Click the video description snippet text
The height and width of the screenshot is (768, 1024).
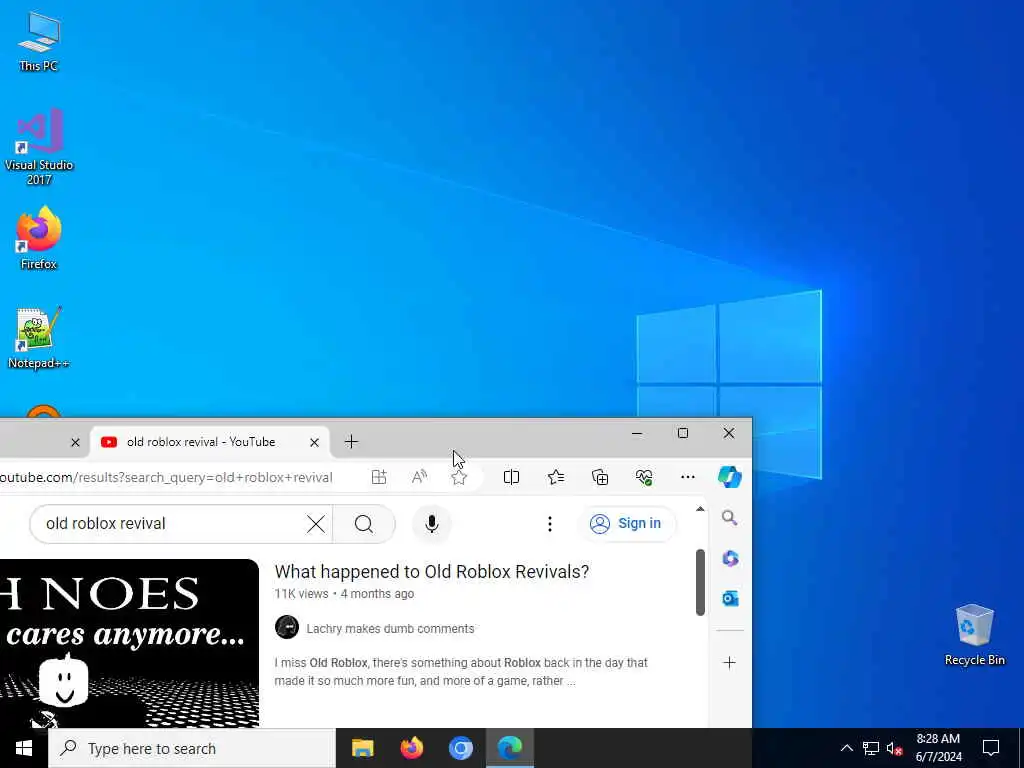461,672
